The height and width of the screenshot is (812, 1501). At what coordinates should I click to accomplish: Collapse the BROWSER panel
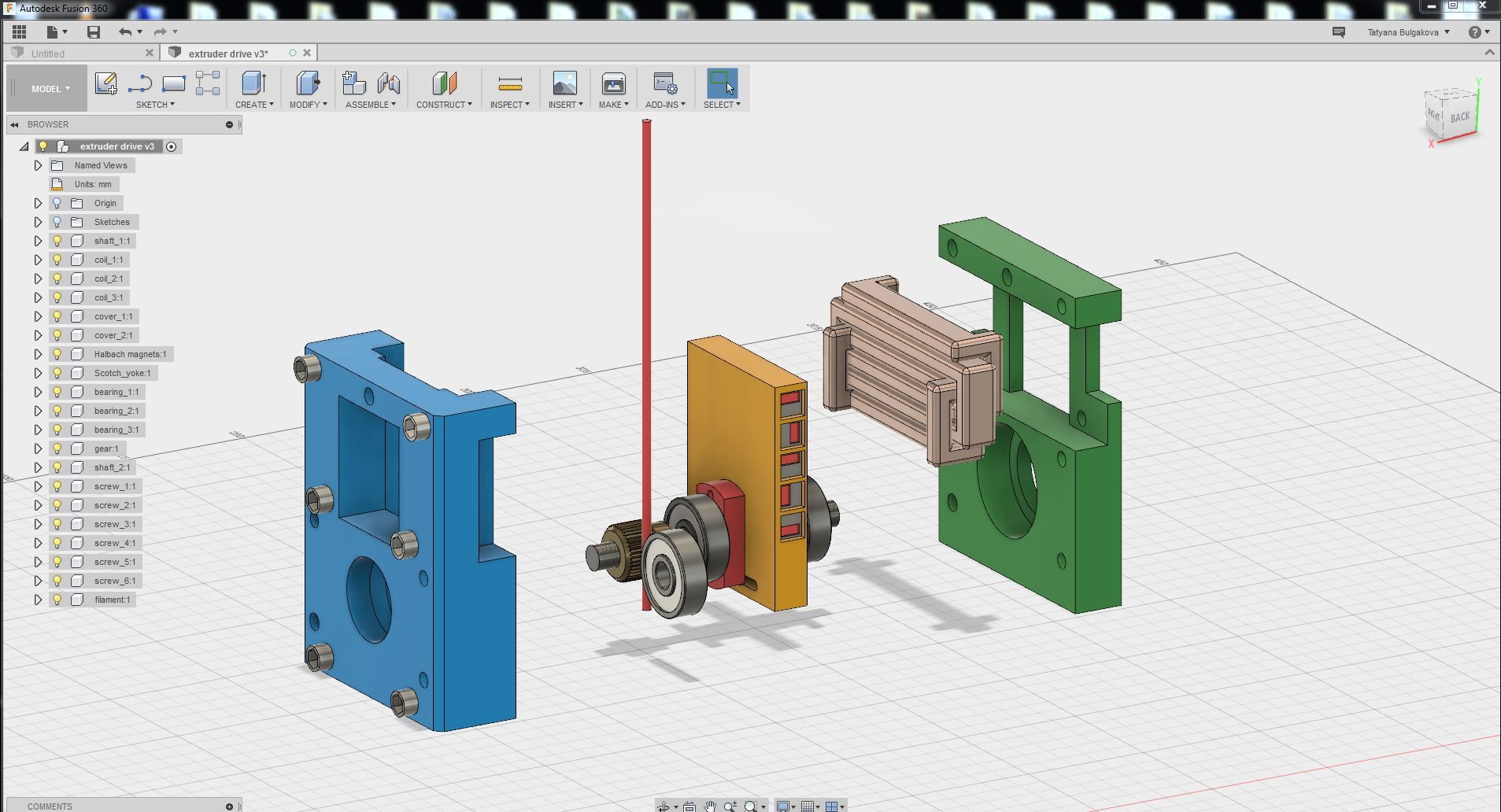(13, 124)
